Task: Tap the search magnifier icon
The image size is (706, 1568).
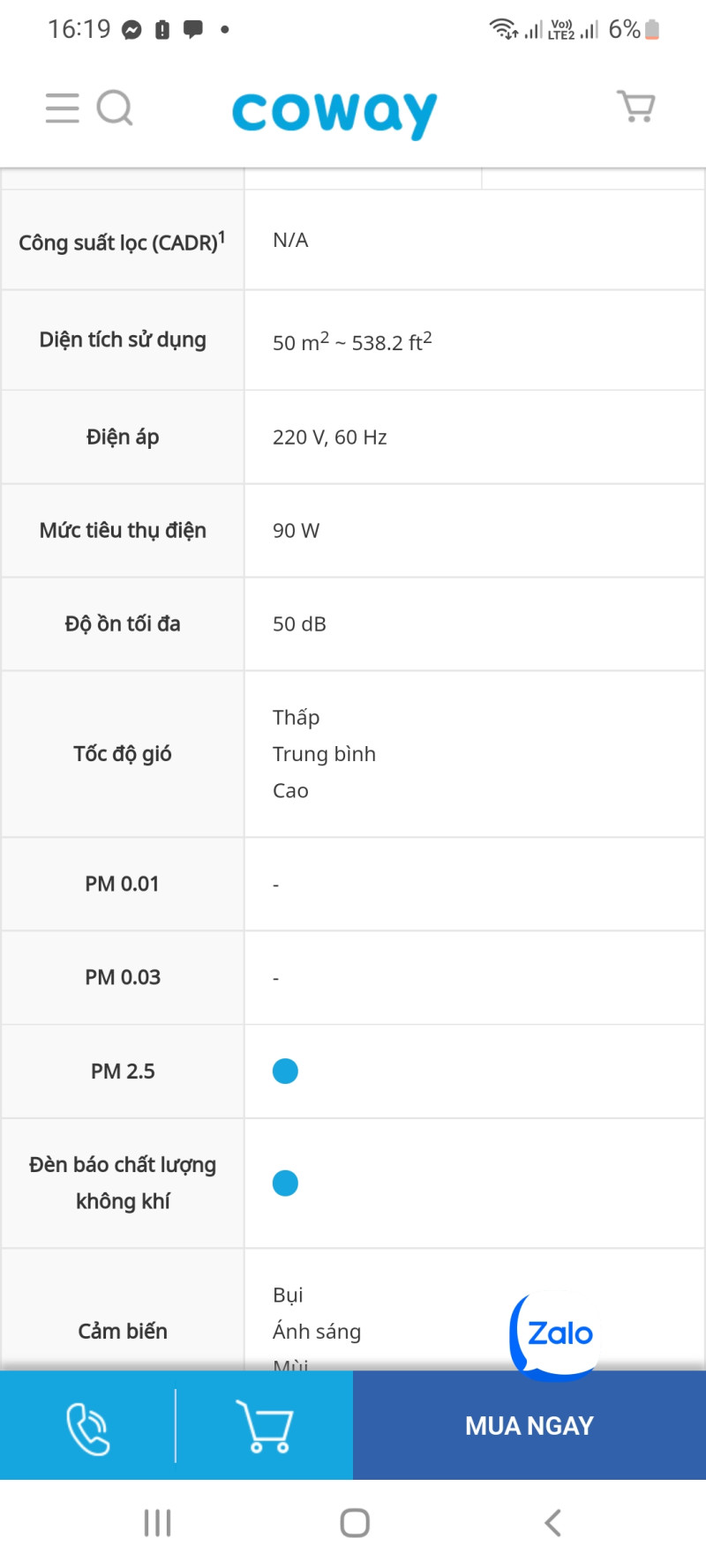Action: click(x=115, y=108)
